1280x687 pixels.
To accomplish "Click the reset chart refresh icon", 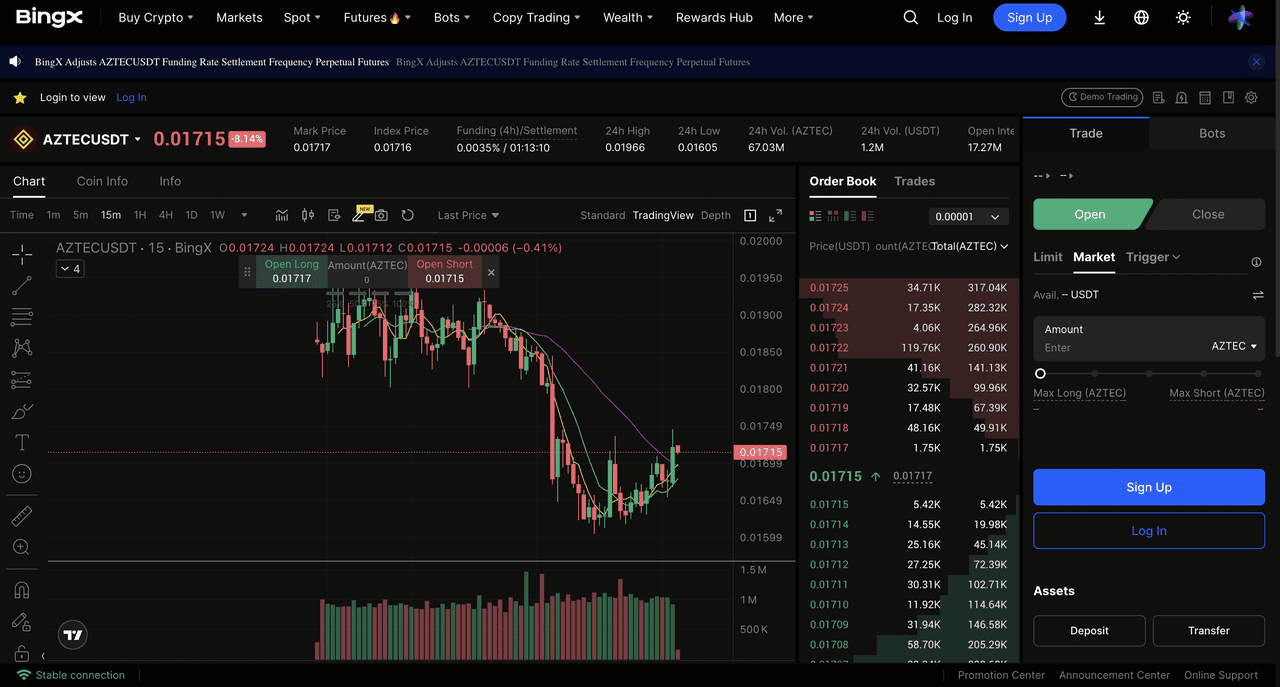I will coord(407,215).
